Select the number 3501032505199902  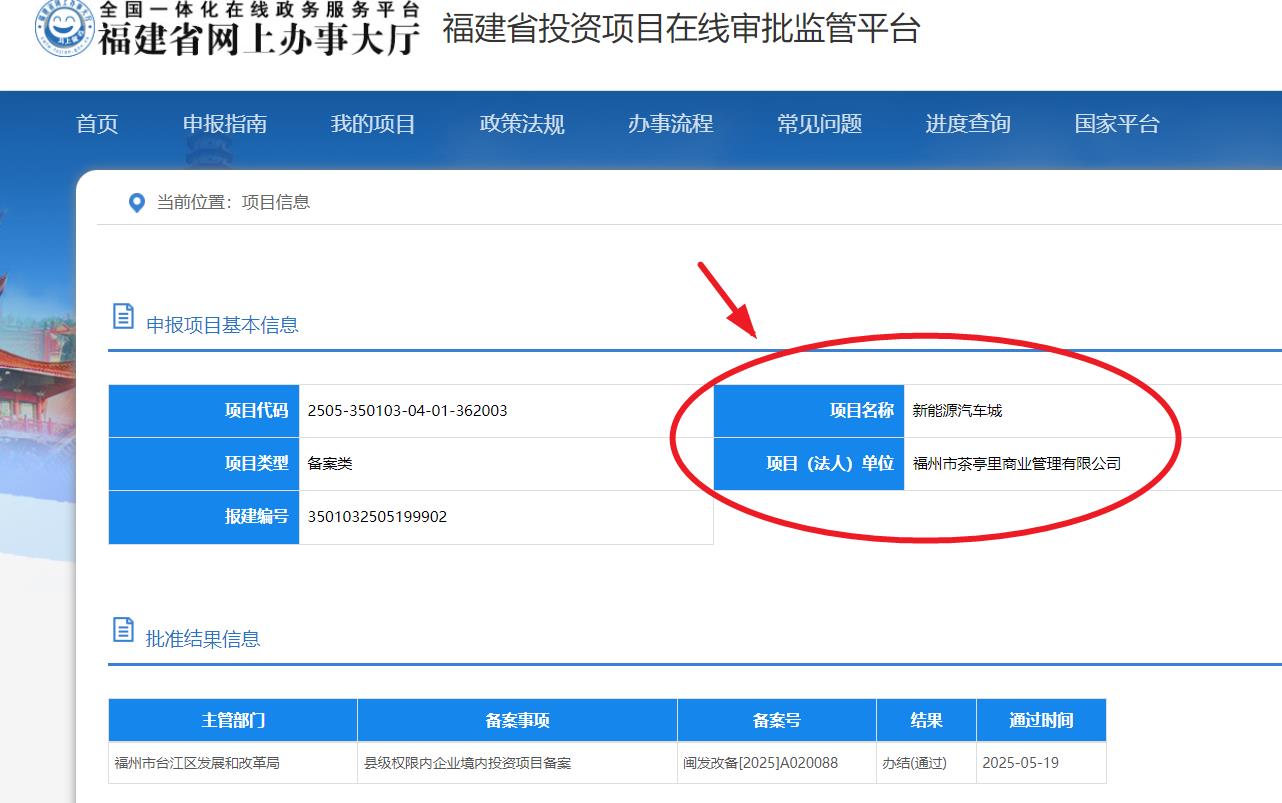(377, 517)
